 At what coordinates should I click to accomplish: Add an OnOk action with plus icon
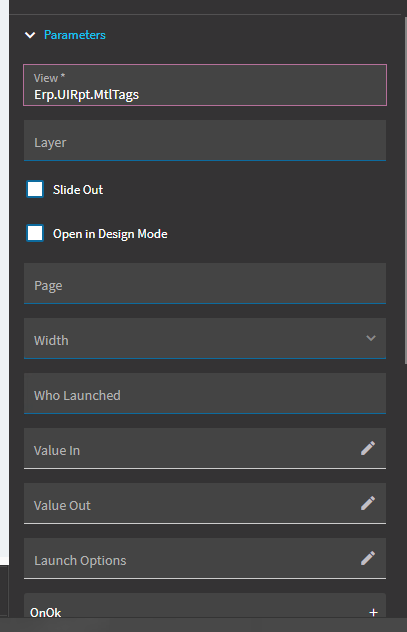click(374, 613)
